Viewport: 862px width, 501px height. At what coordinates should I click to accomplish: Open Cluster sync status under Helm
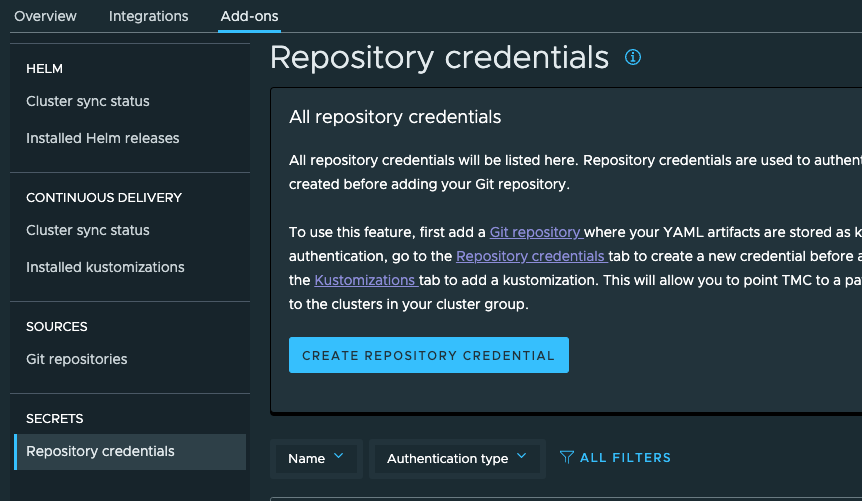pos(88,101)
